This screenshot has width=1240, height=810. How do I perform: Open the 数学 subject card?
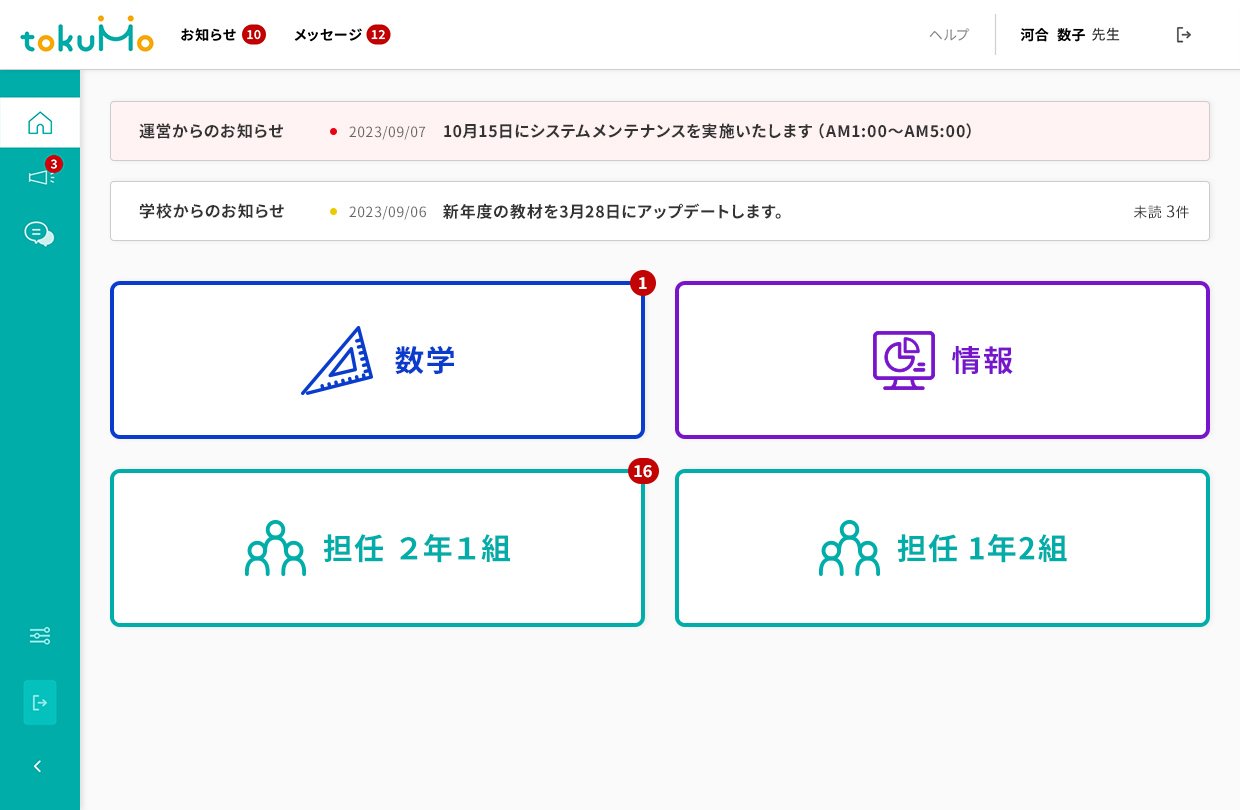tap(377, 360)
